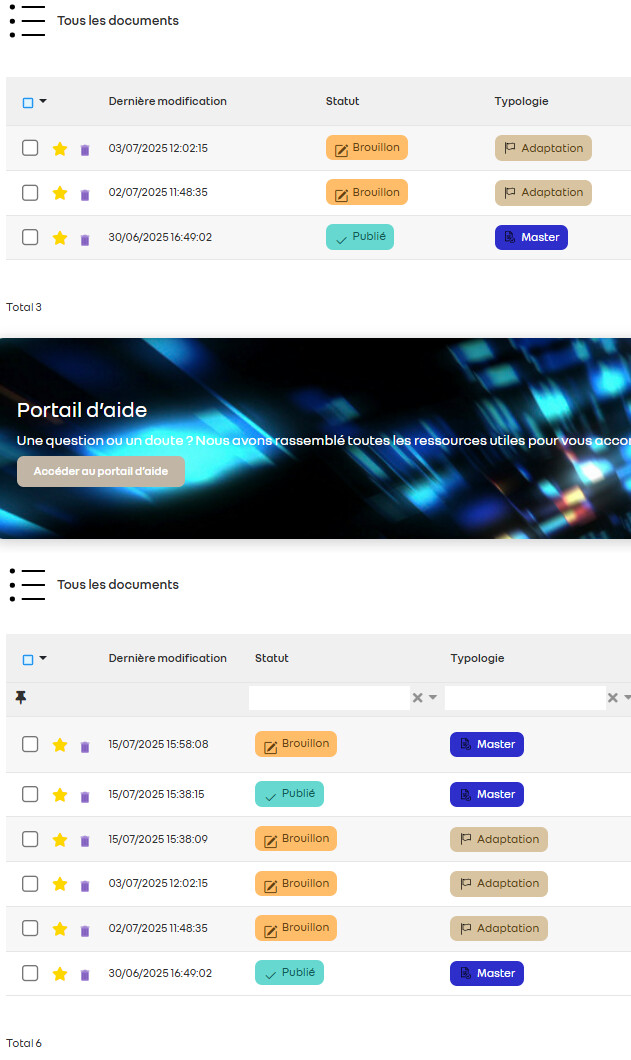Select the 15/07/2025 15:38:15 row checkbox

(30, 794)
